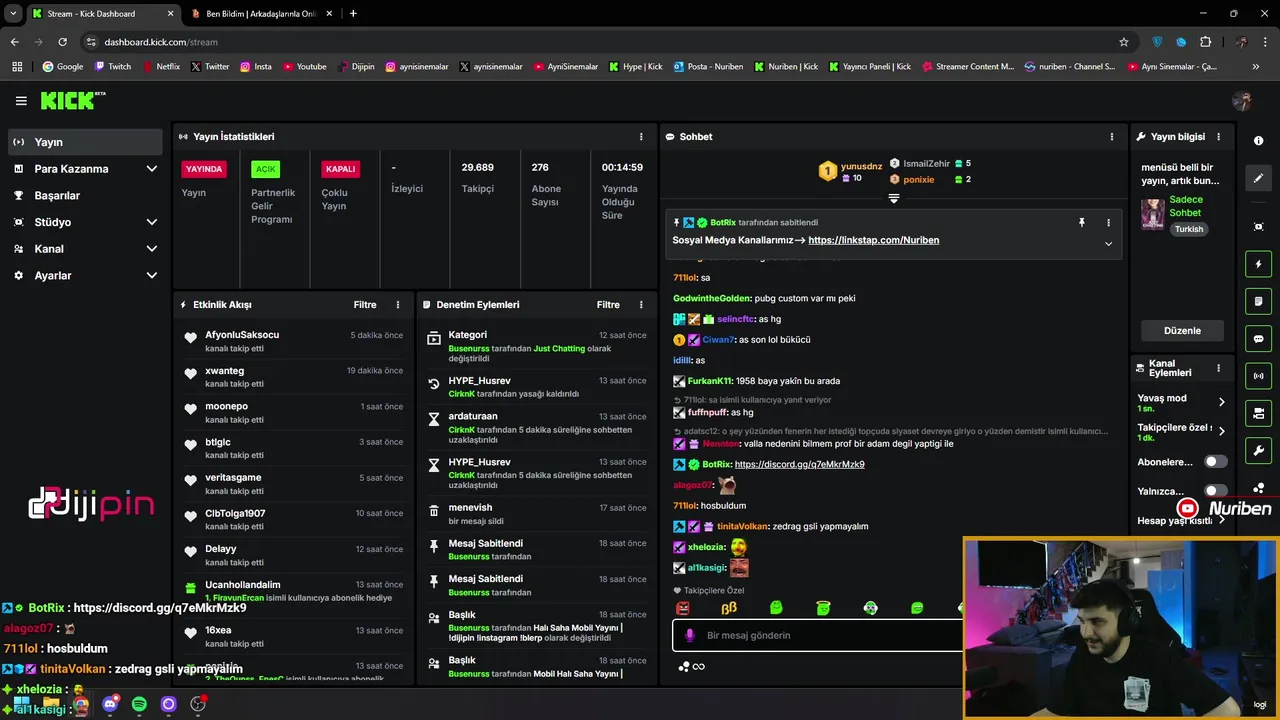Click the camera icon in right toolbar

point(1258,413)
